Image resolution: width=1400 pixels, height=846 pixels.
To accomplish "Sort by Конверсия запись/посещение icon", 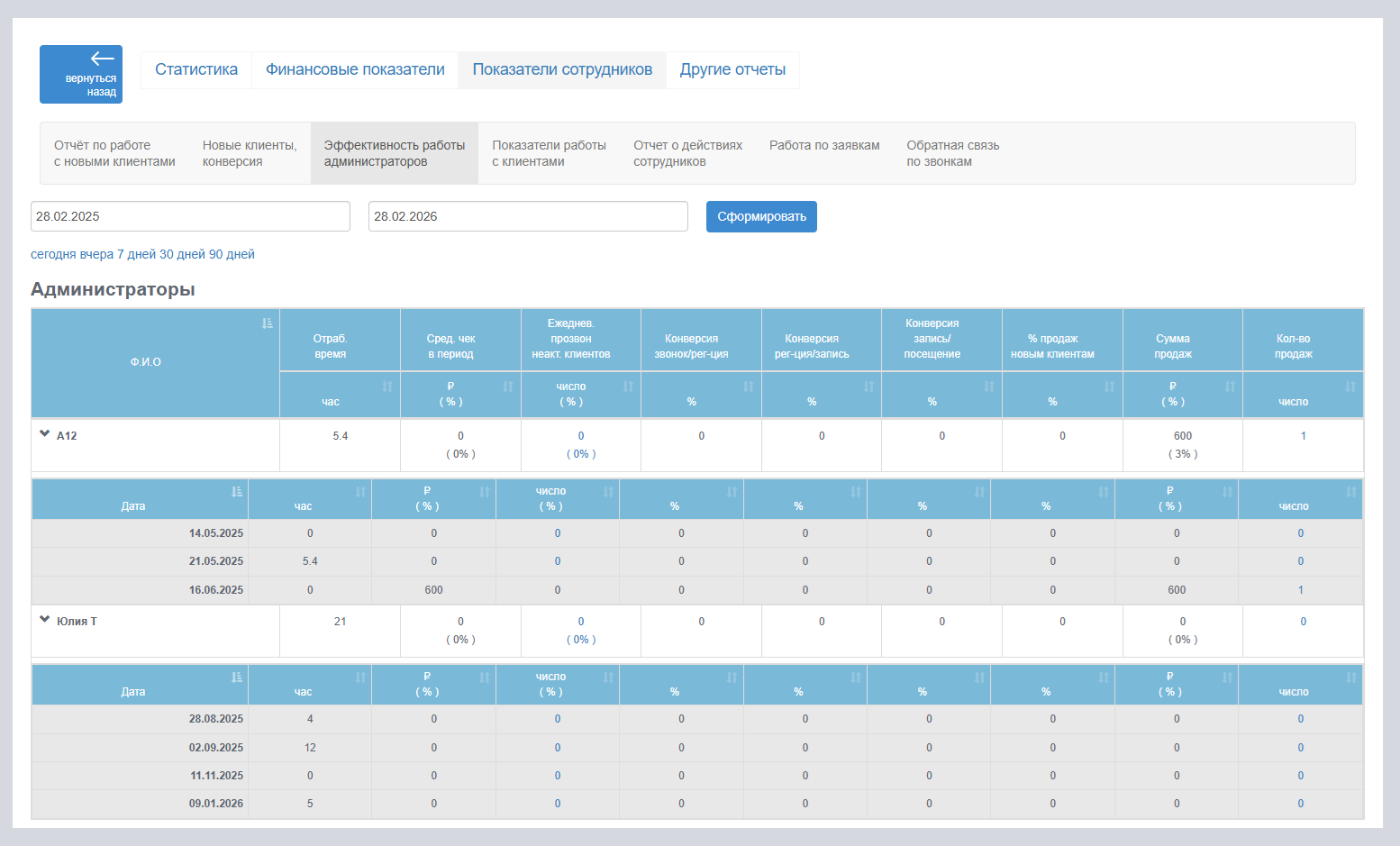I will coord(989,387).
